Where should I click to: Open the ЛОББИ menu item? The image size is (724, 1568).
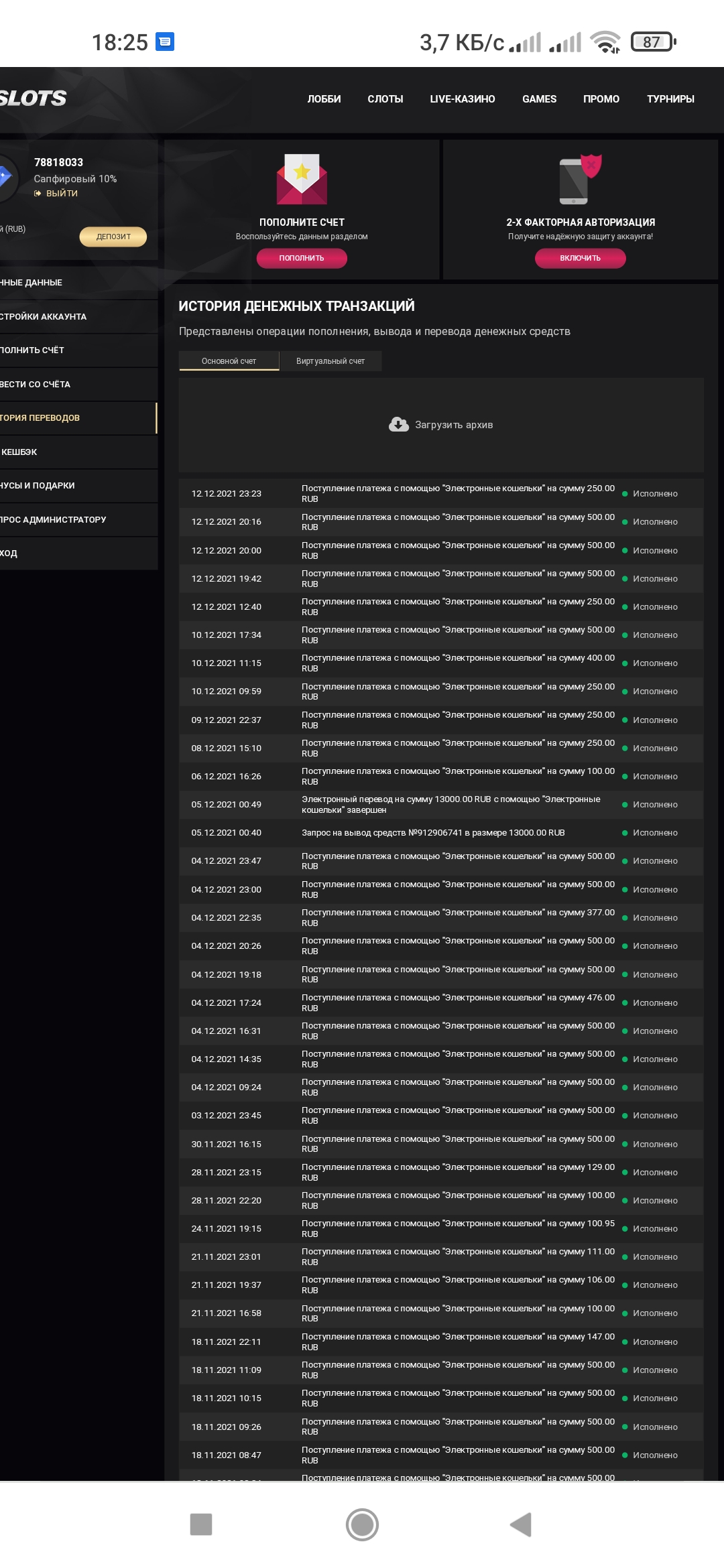(324, 99)
